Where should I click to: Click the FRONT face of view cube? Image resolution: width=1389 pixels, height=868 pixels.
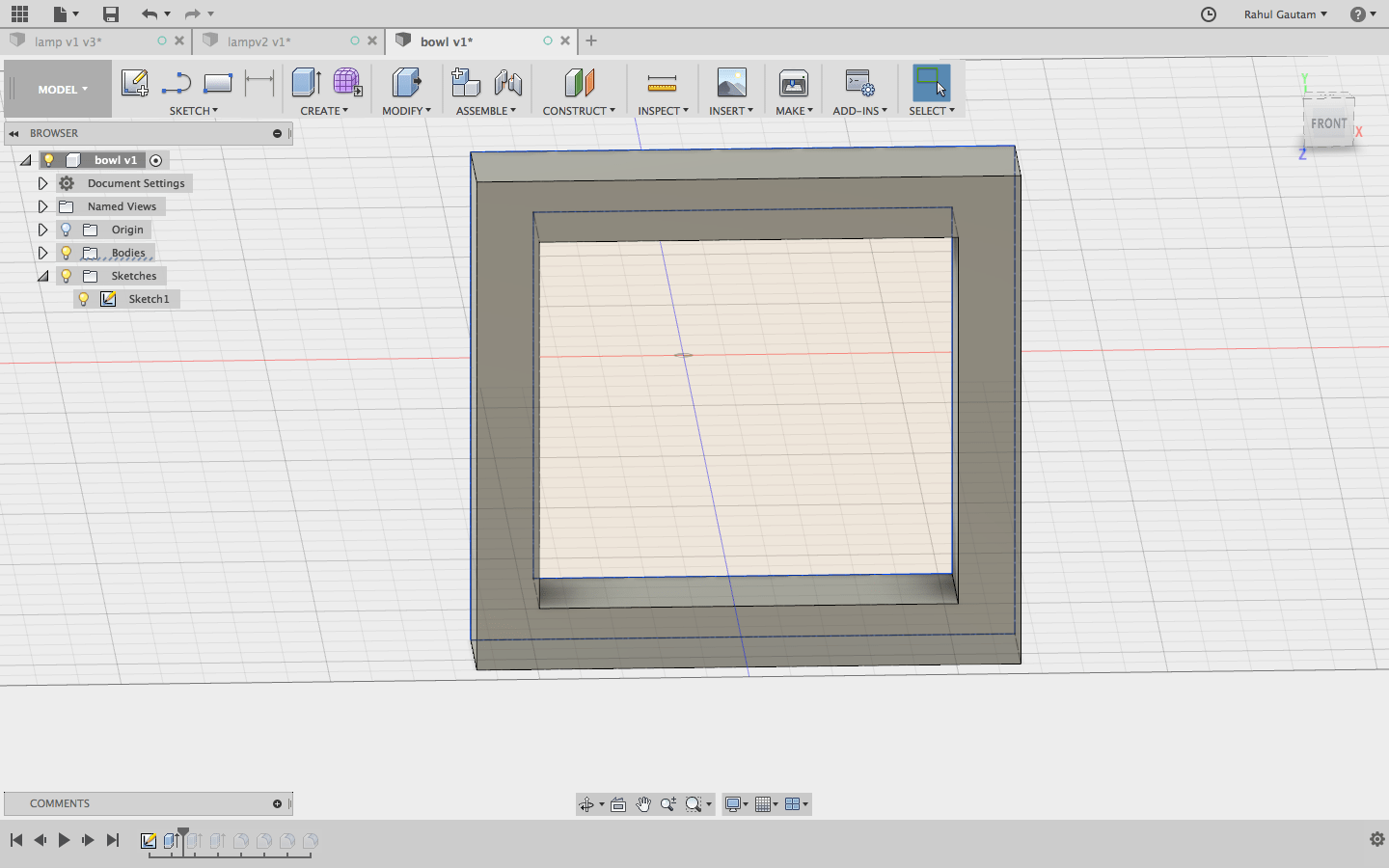point(1328,123)
